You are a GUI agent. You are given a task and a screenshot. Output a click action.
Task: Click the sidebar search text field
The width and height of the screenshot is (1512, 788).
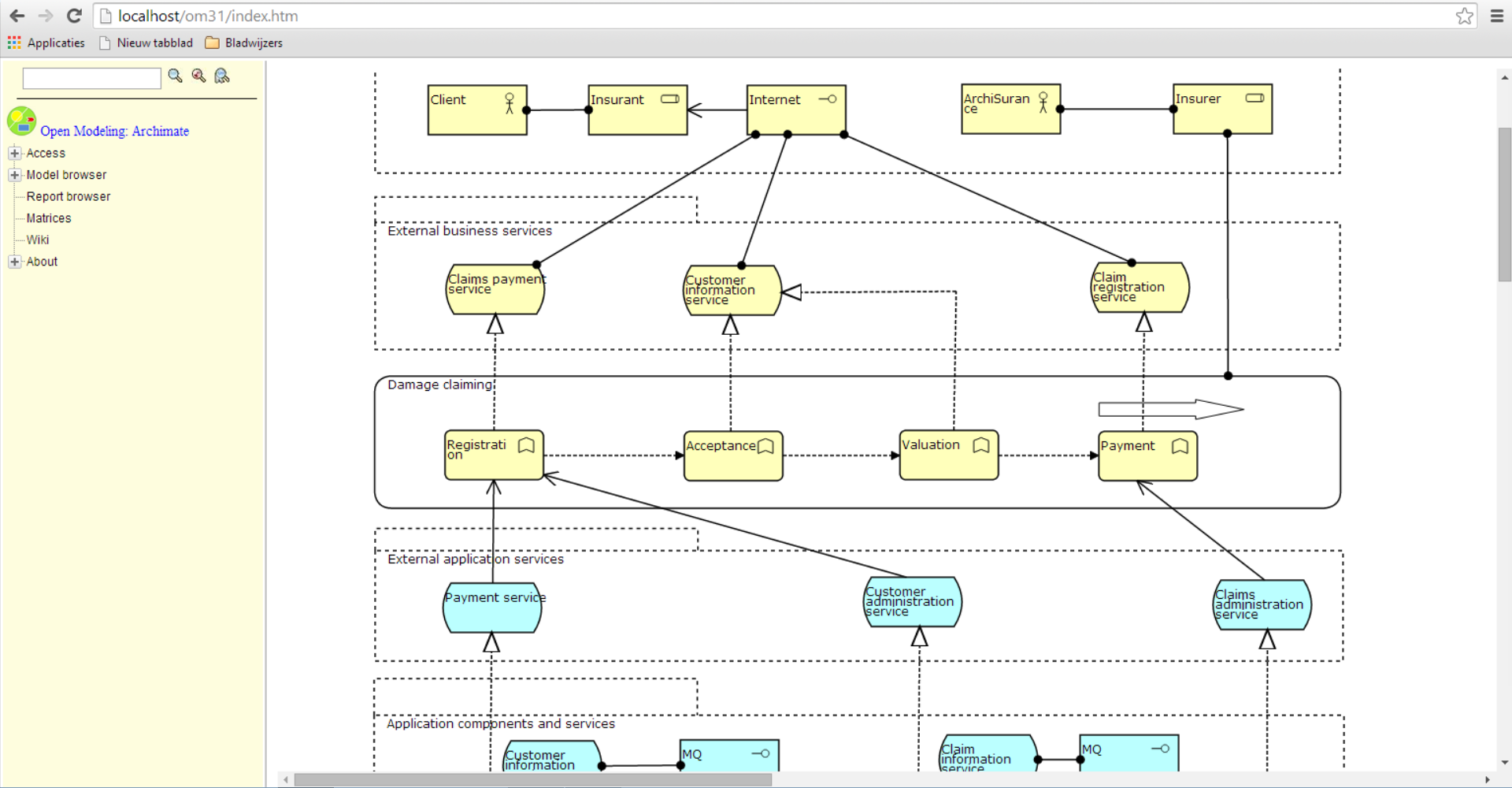point(91,78)
